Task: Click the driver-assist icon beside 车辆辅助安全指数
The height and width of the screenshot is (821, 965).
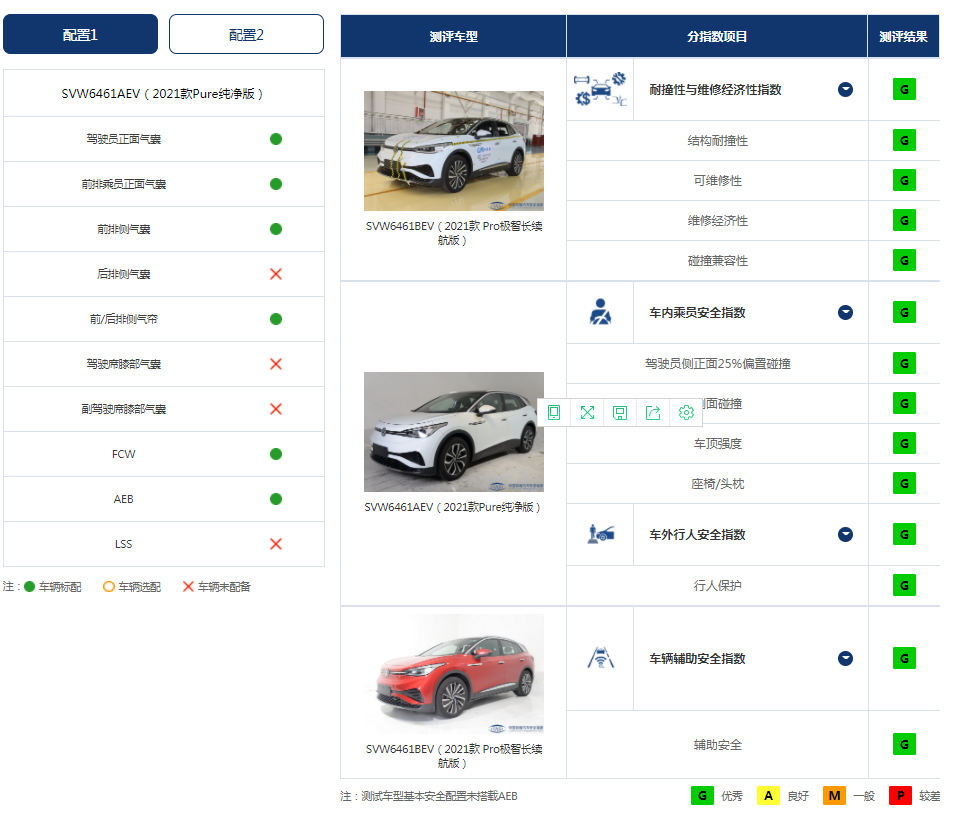Action: 600,658
